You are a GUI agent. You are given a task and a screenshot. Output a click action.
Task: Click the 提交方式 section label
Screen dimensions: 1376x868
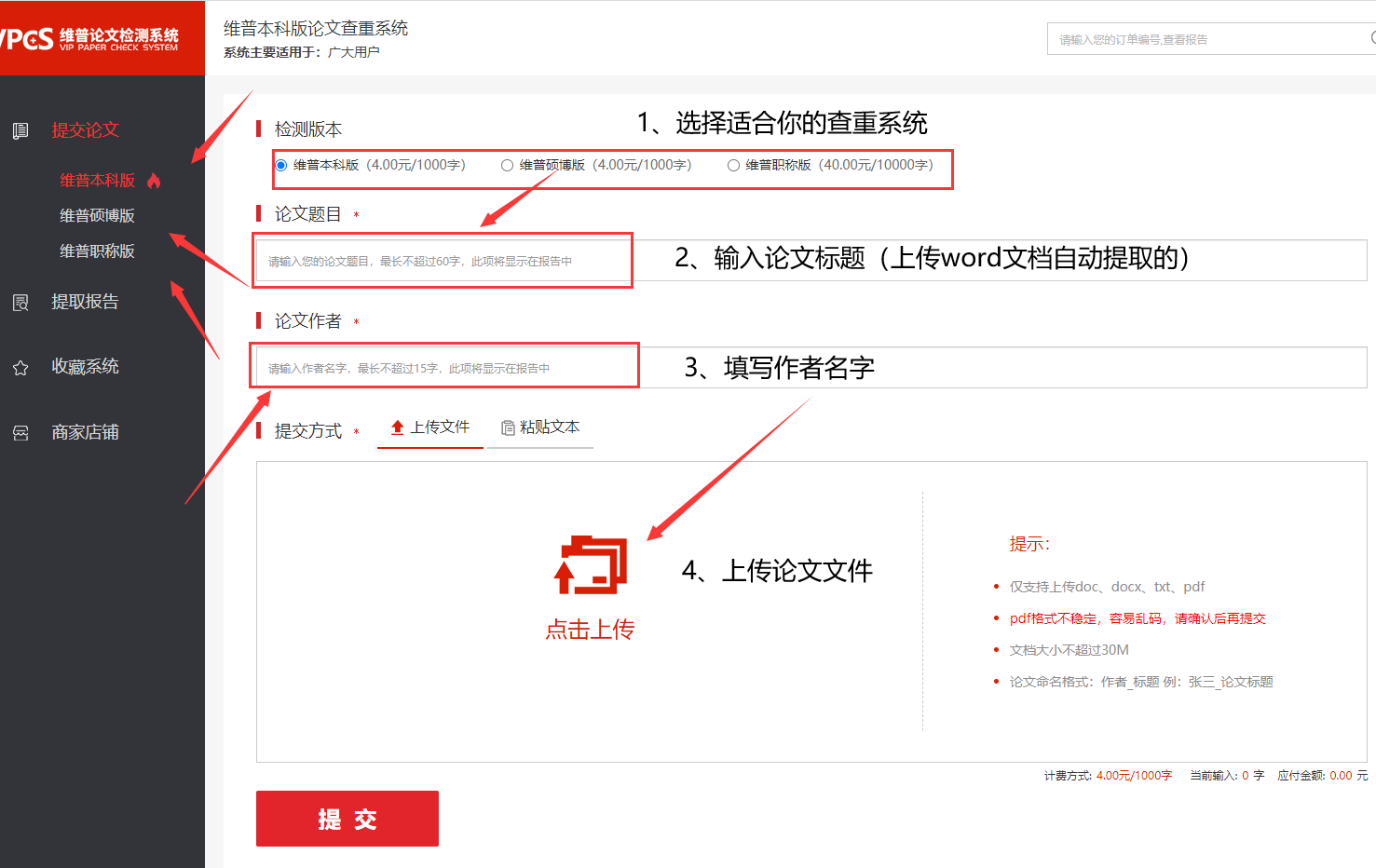point(308,431)
